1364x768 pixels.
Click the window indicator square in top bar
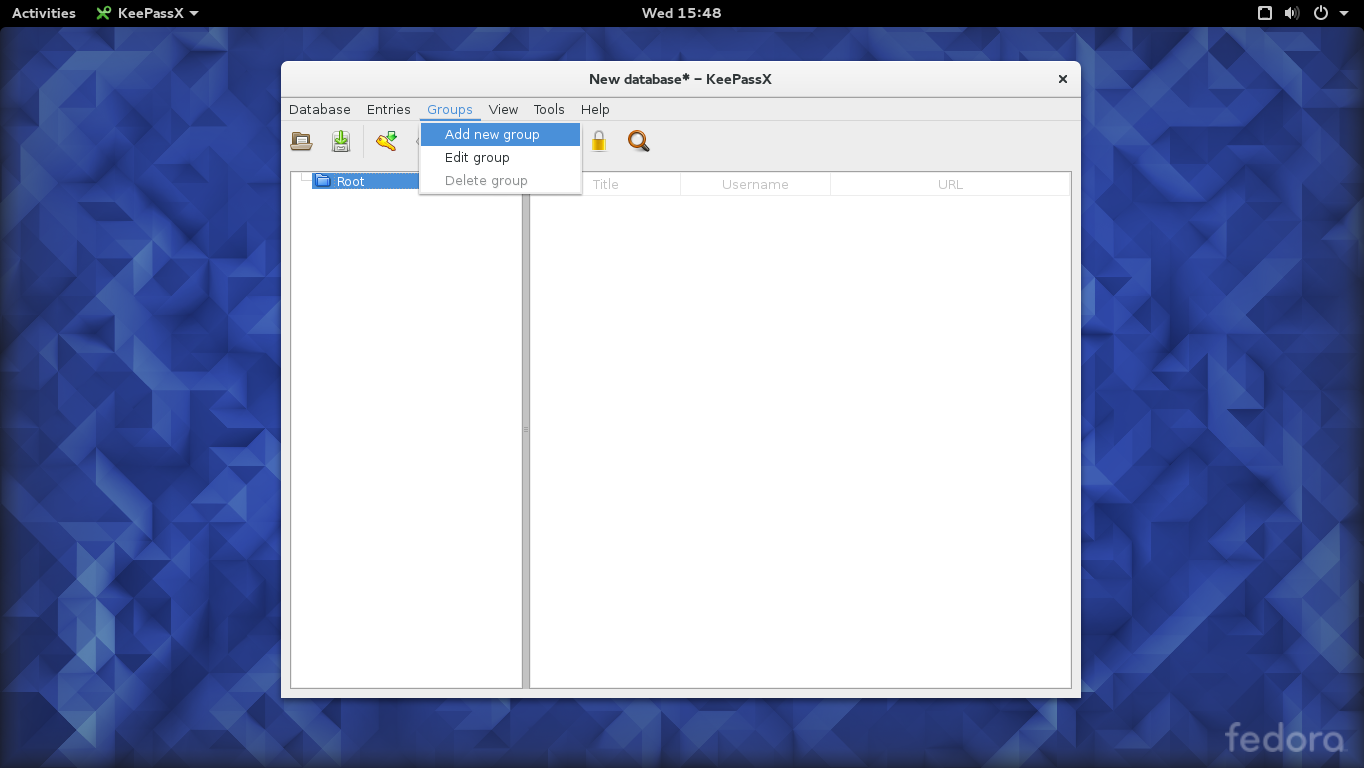1265,13
